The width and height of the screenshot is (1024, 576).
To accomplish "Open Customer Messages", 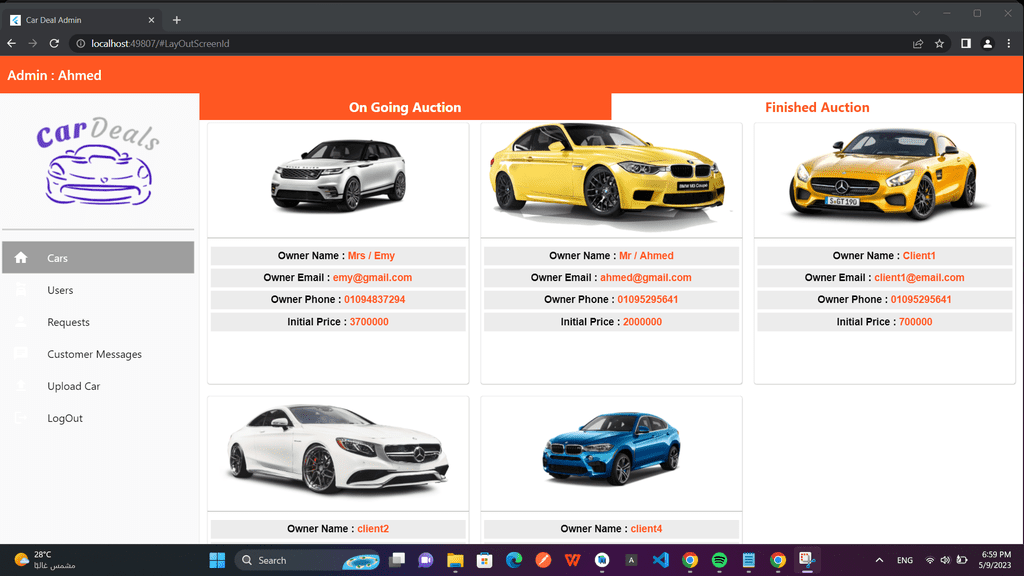I will click(x=98, y=353).
